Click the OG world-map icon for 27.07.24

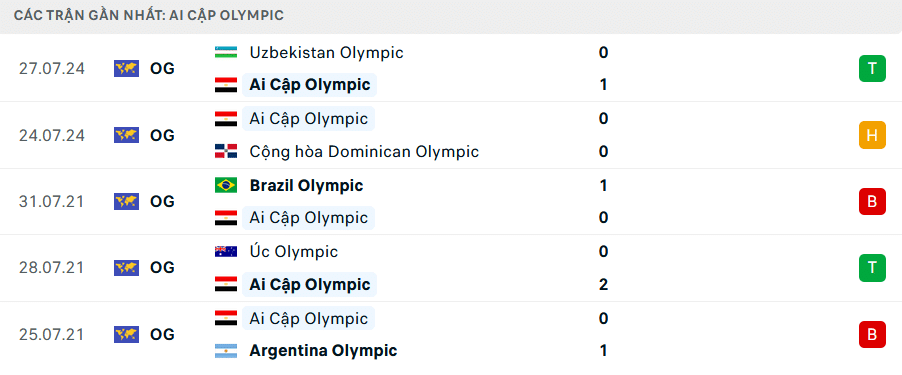coord(126,68)
